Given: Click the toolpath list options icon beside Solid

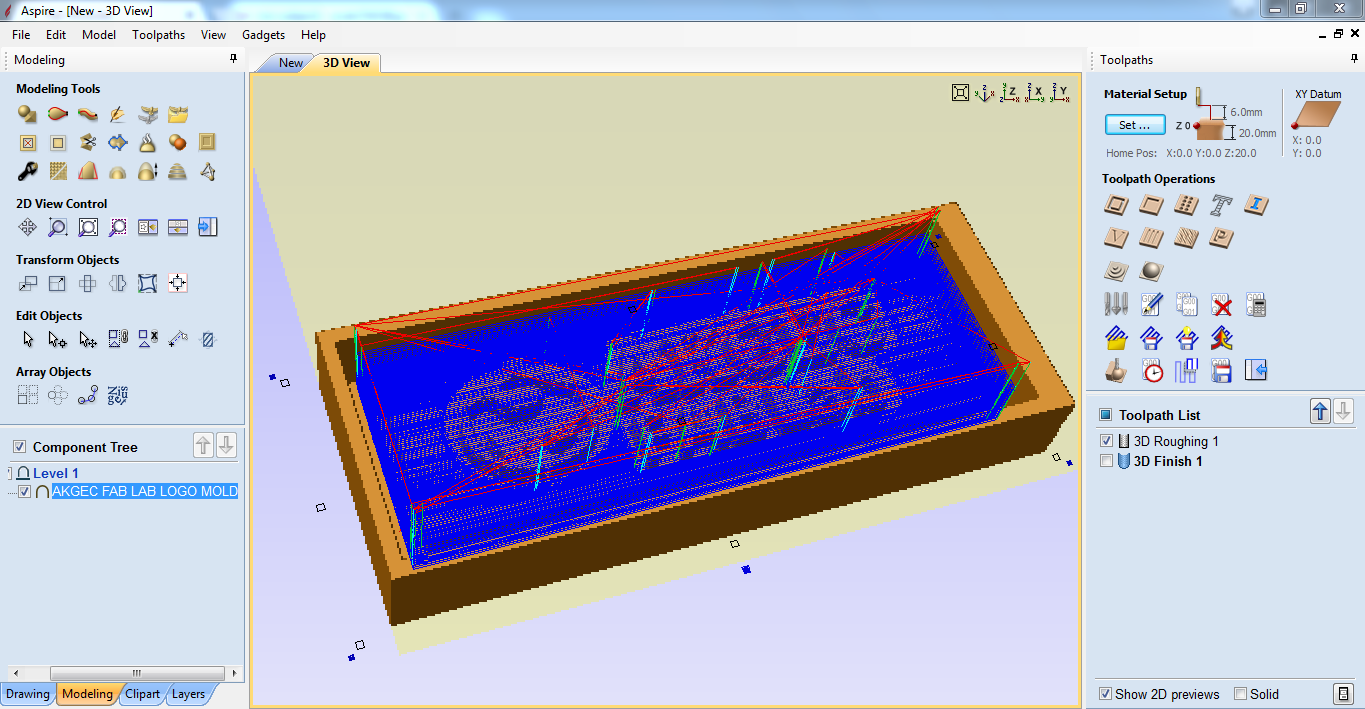Looking at the screenshot, I should click(x=1343, y=694).
